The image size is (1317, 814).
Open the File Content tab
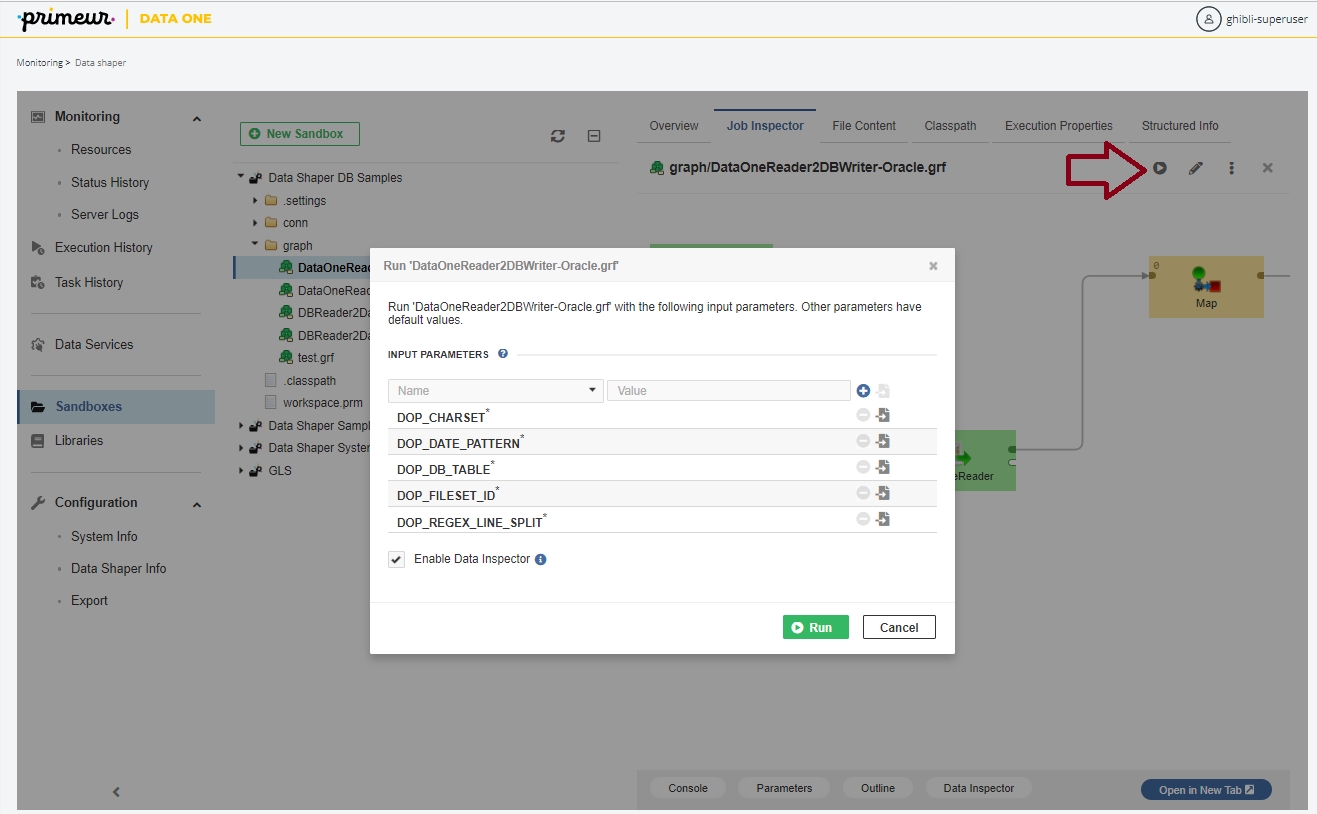tap(864, 126)
